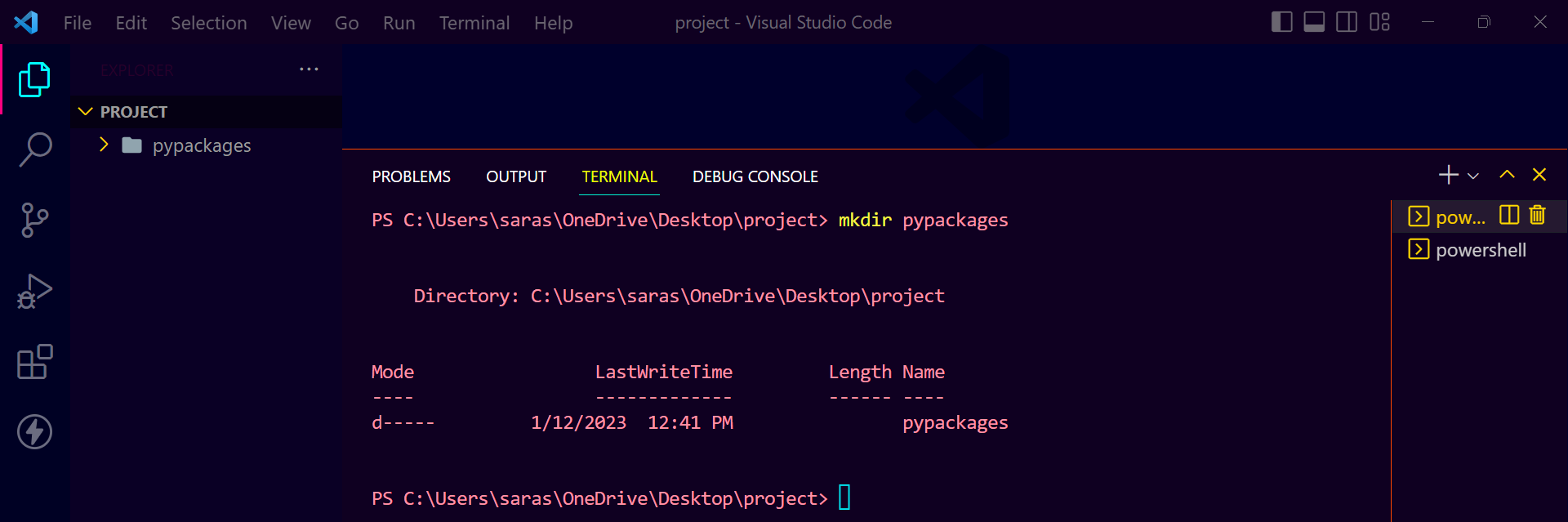
Task: Kill terminal with the trash icon
Action: (x=1538, y=215)
